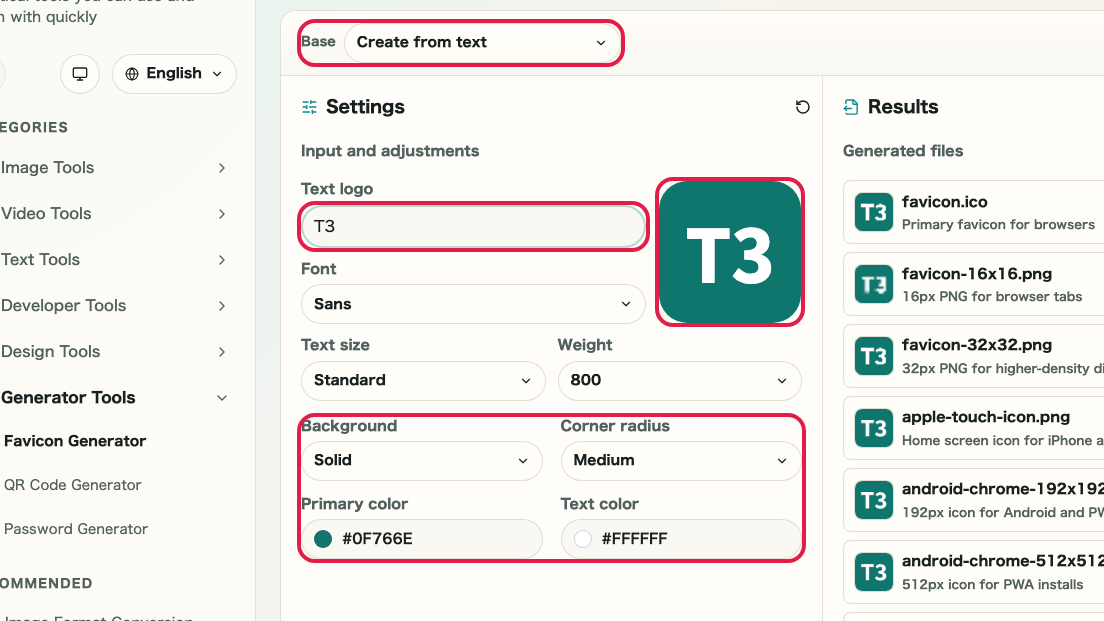The image size is (1104, 621).
Task: Open the Font dropdown showing Sans
Action: point(473,304)
